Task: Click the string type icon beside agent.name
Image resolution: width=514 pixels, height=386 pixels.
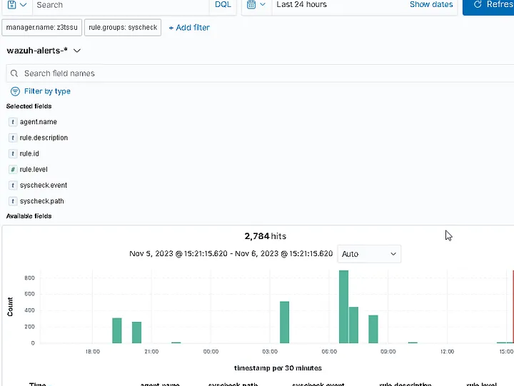Action: [x=13, y=122]
